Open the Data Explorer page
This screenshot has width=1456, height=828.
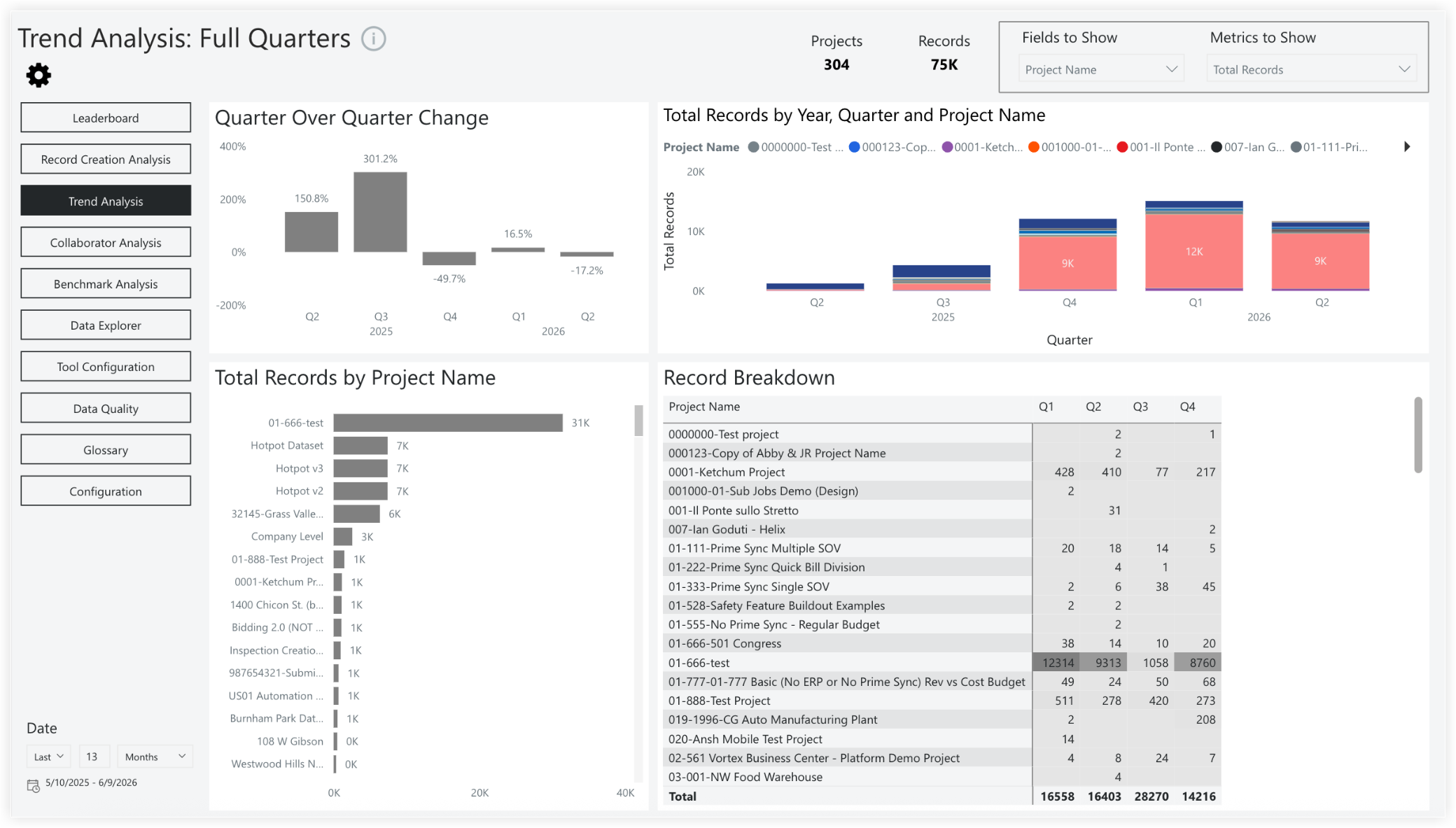coord(106,325)
